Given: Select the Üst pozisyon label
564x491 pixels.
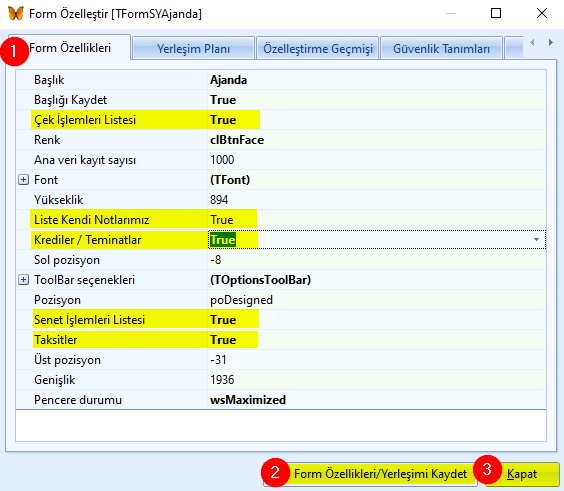Looking at the screenshot, I should click(67, 360).
